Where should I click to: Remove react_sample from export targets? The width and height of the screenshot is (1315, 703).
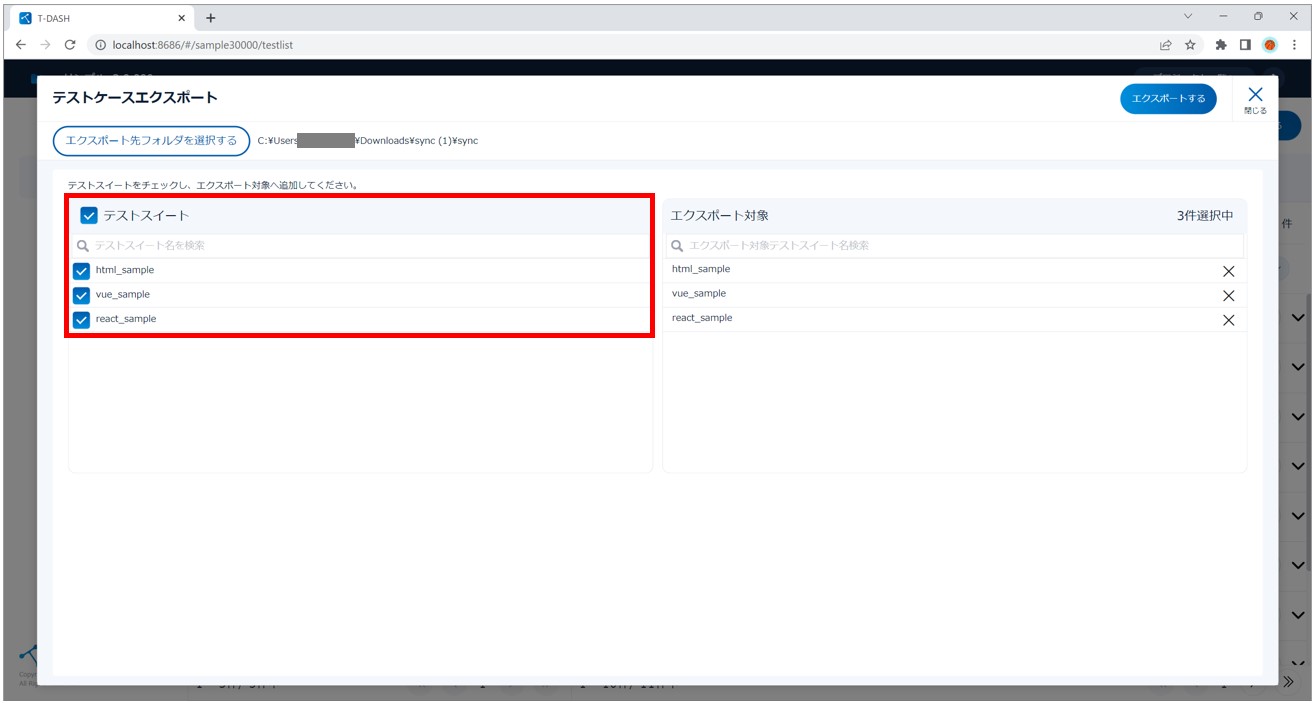click(x=1228, y=320)
